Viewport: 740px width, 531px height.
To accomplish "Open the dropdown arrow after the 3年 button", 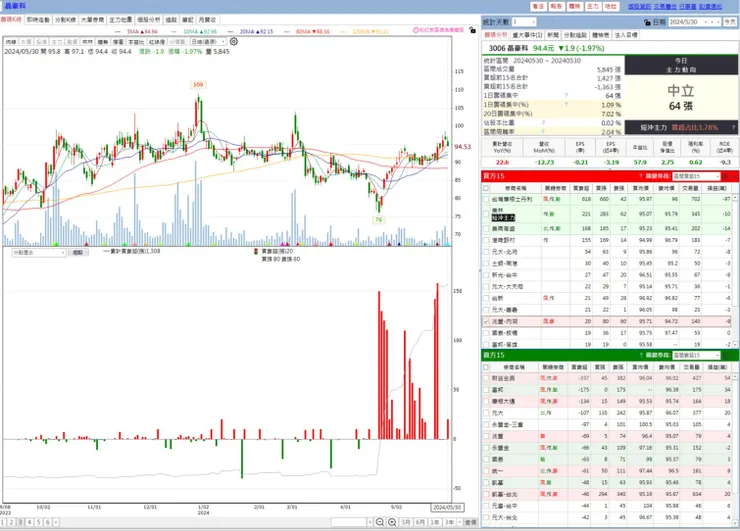I will [459, 522].
